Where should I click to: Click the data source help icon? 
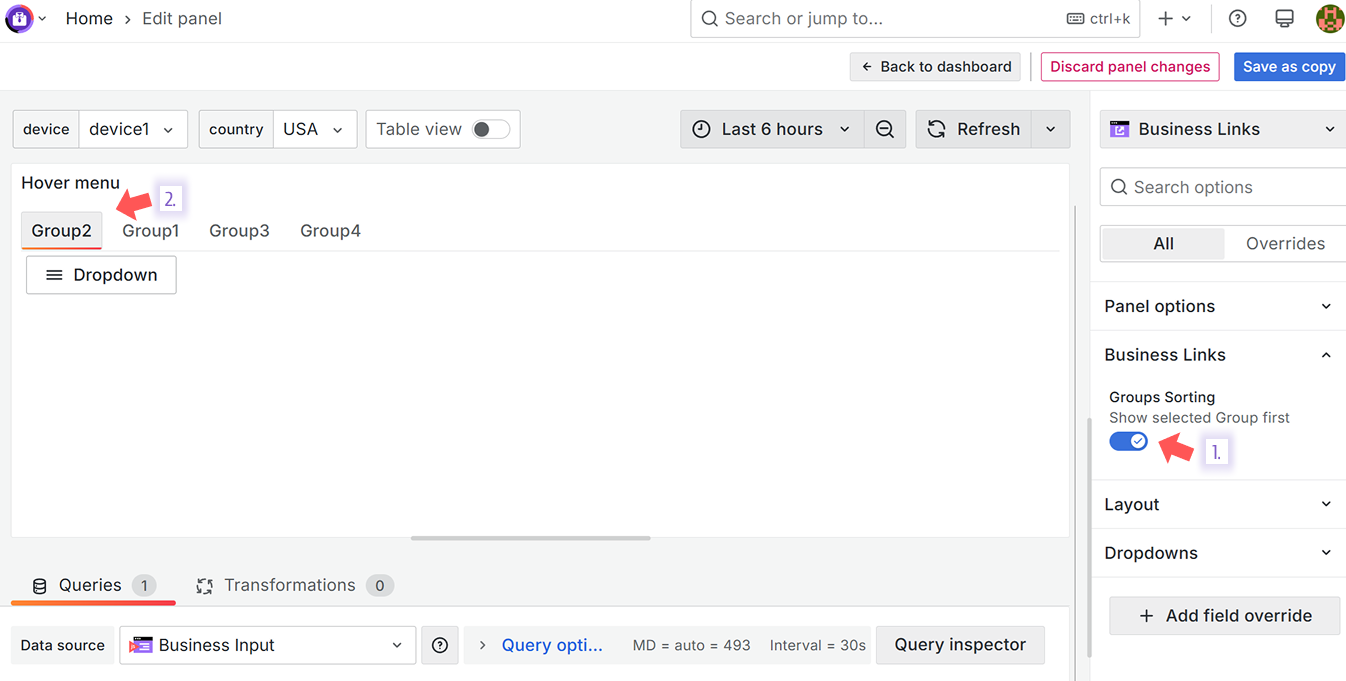440,645
